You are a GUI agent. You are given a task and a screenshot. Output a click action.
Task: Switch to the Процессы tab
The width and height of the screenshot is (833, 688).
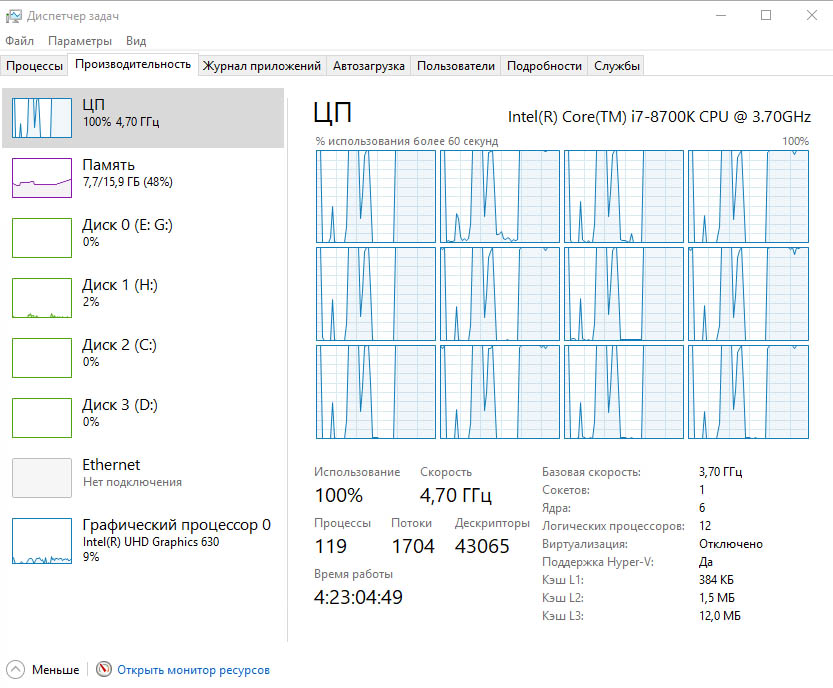pos(34,66)
